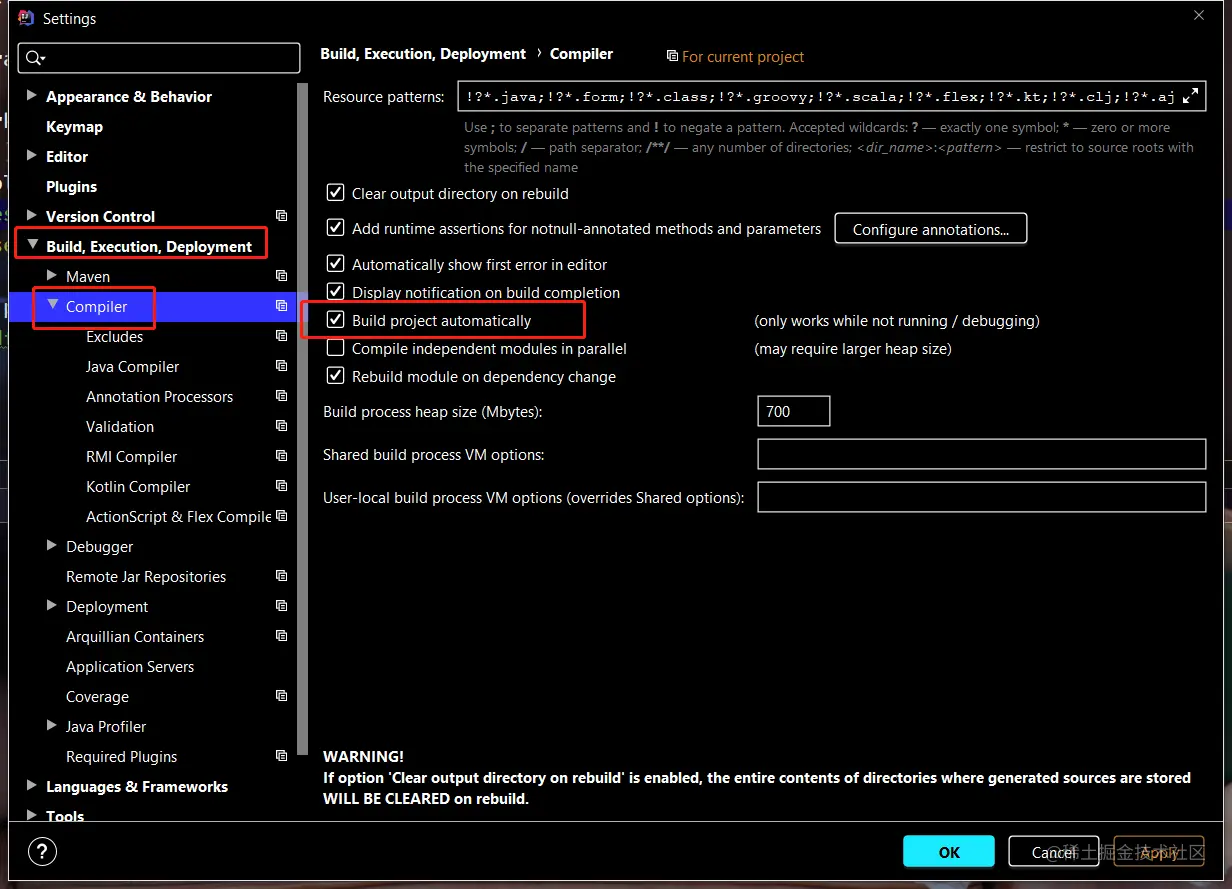Expand the Maven tree node
Image resolution: width=1232 pixels, height=889 pixels.
[52, 276]
